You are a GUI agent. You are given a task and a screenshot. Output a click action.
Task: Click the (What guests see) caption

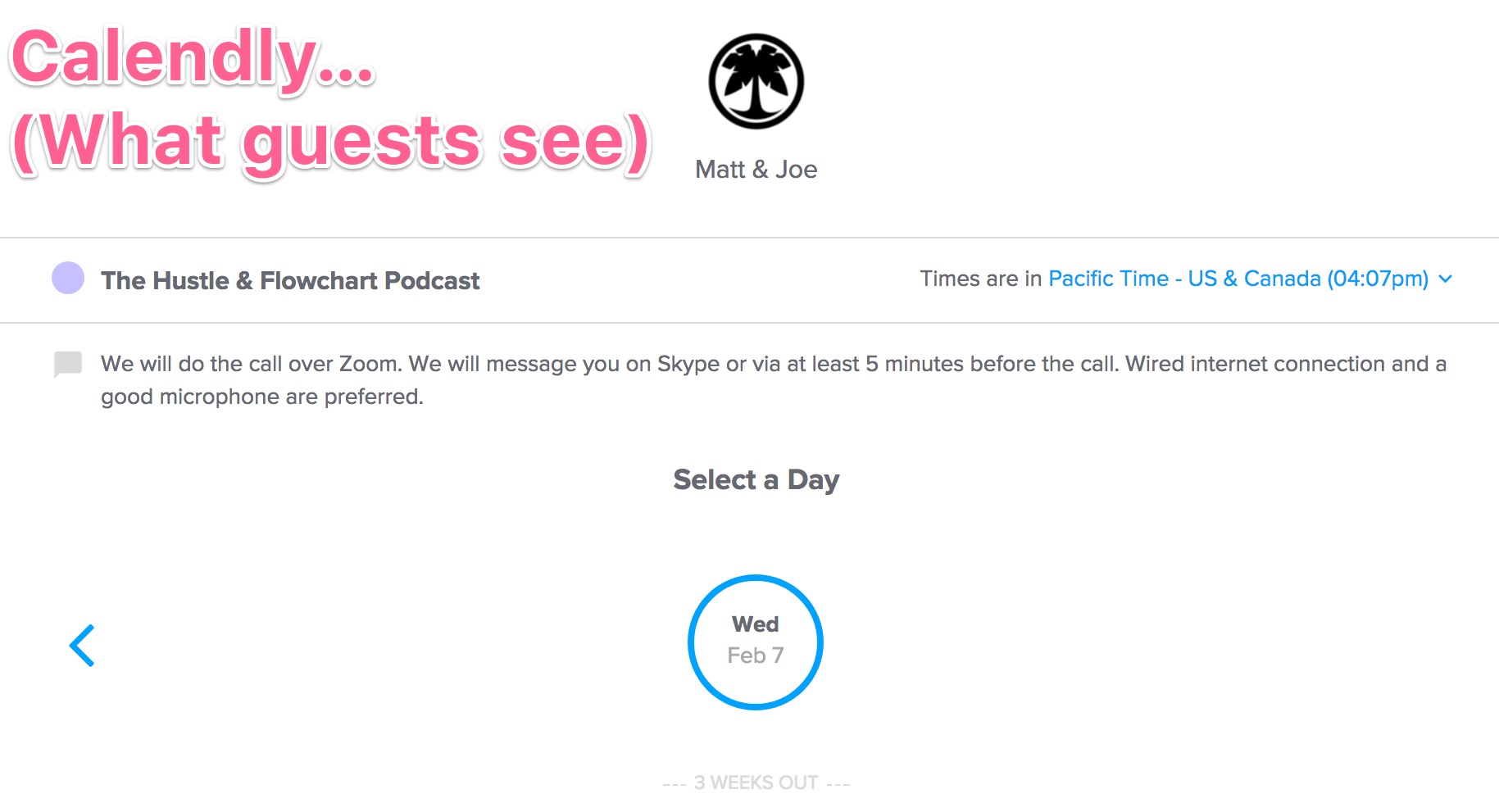[x=332, y=141]
